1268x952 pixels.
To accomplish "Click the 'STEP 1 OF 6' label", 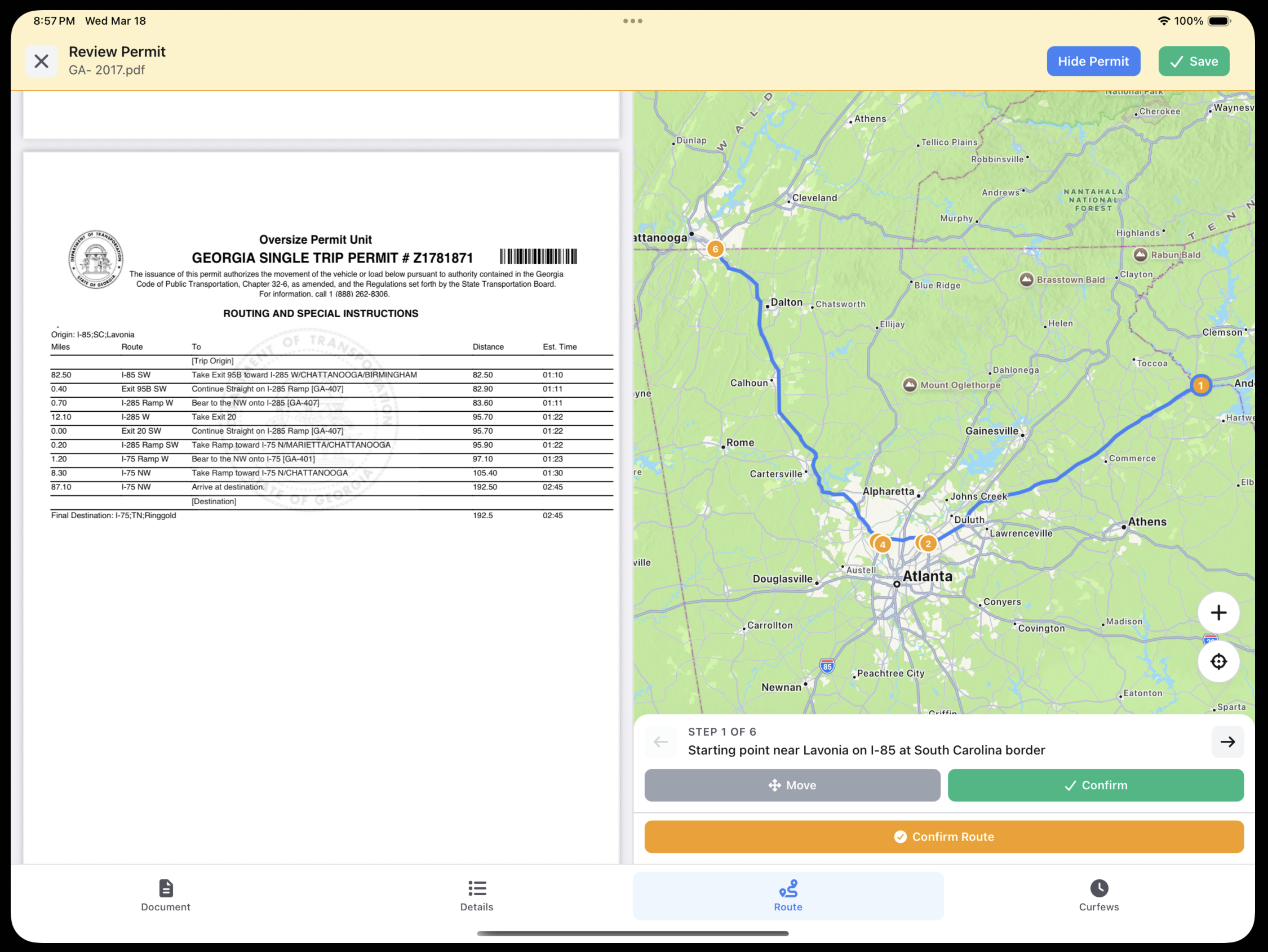I will pos(722,732).
